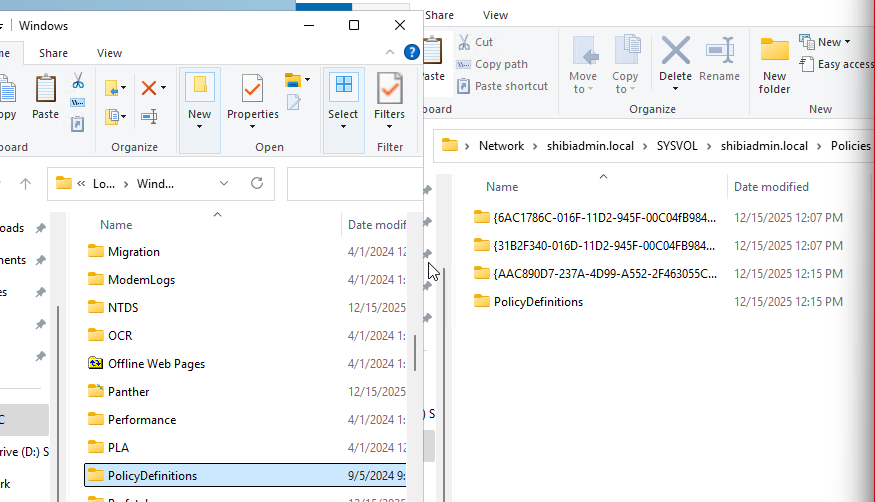Click the blue Help question mark icon

(411, 52)
